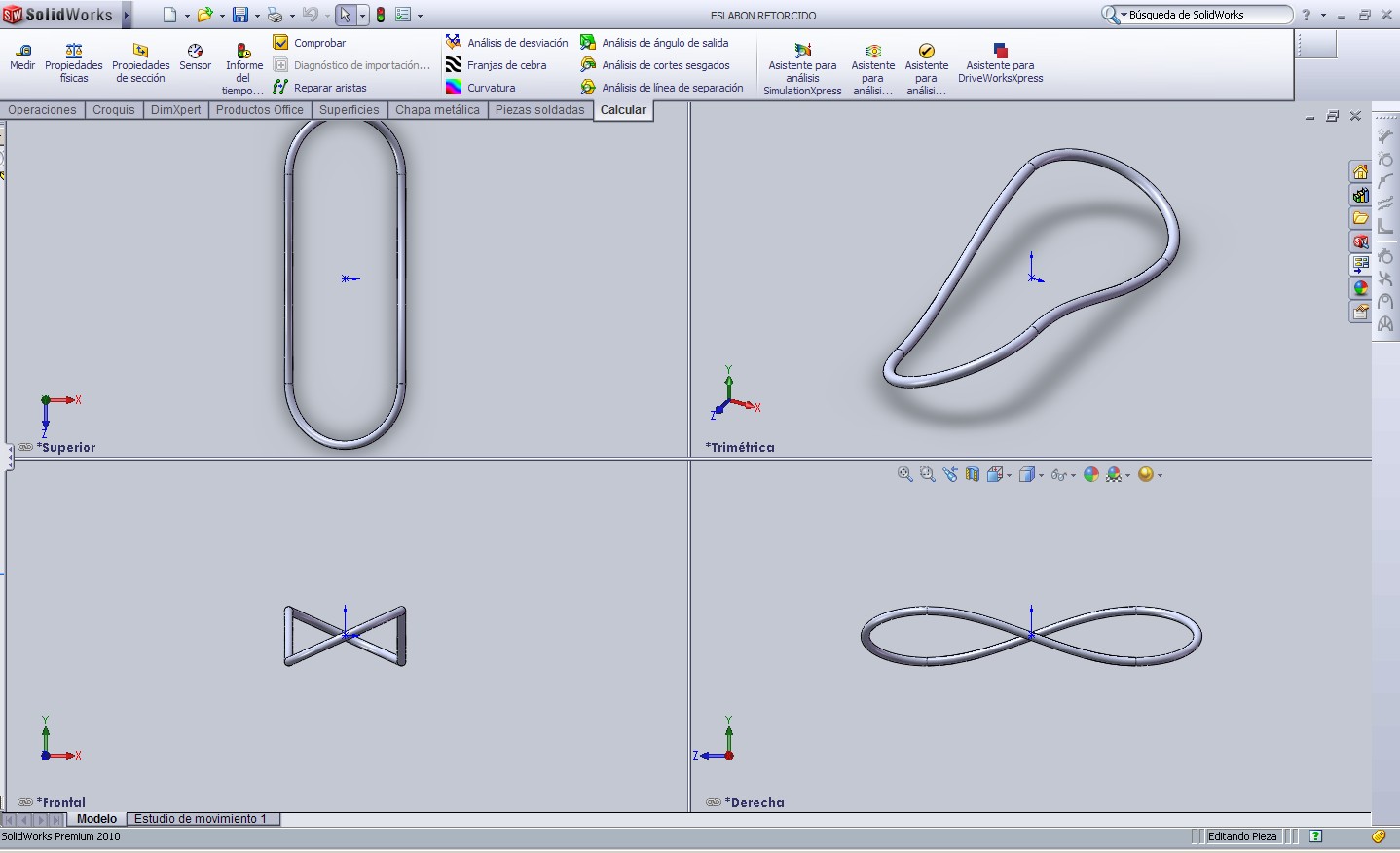
Task: Expand the SolidWorks menu flyout arrow
Action: [x=127, y=15]
